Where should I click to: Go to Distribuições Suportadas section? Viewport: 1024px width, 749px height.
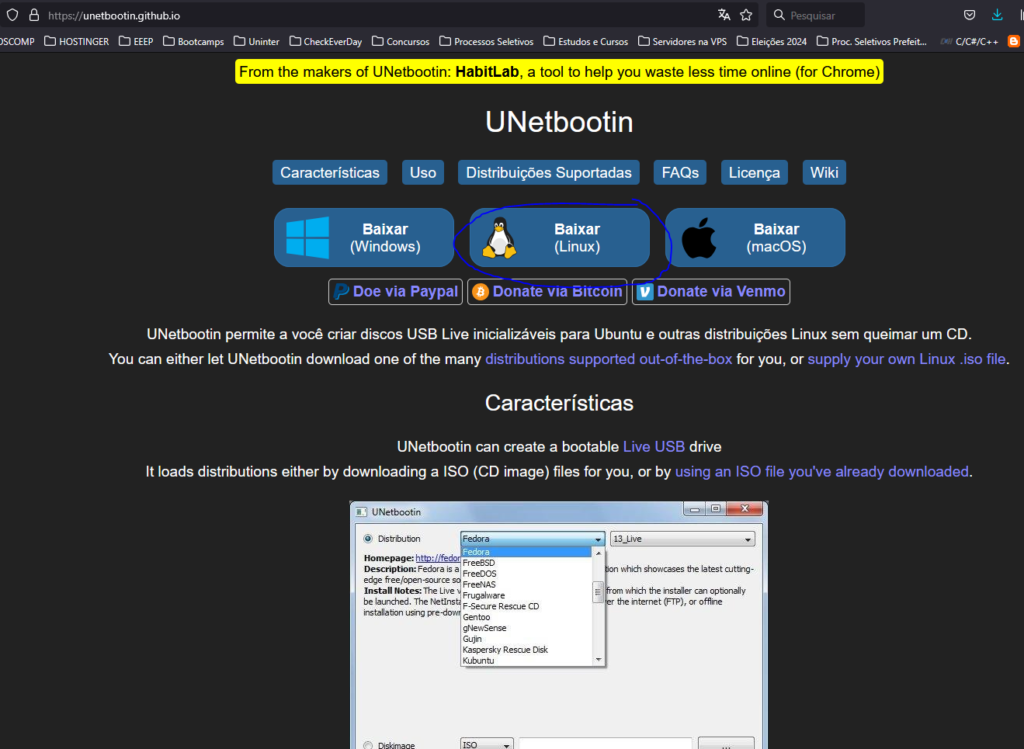pos(549,173)
